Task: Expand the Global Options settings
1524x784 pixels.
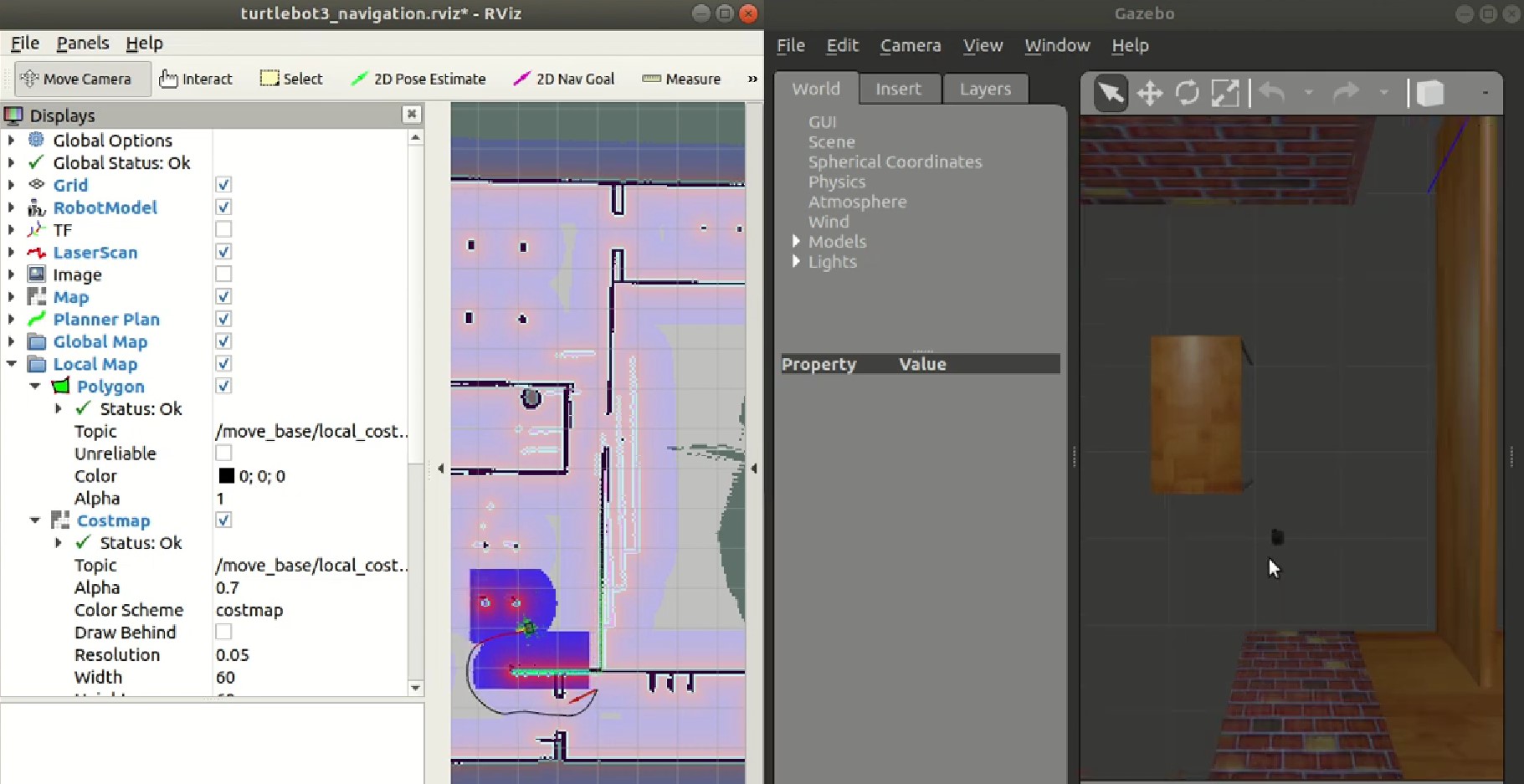Action: pyautogui.click(x=11, y=140)
